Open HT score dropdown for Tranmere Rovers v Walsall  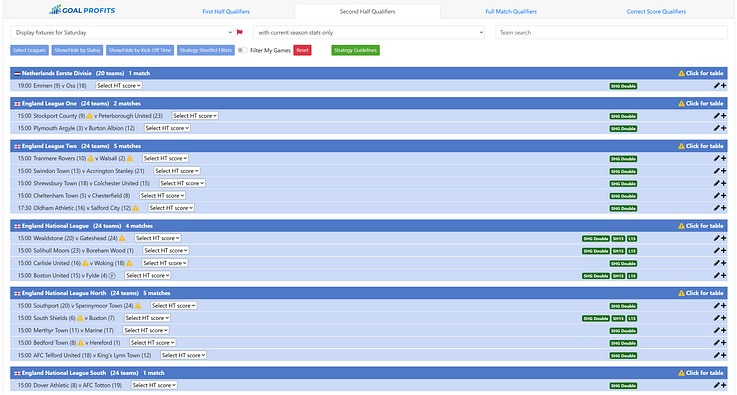(165, 158)
